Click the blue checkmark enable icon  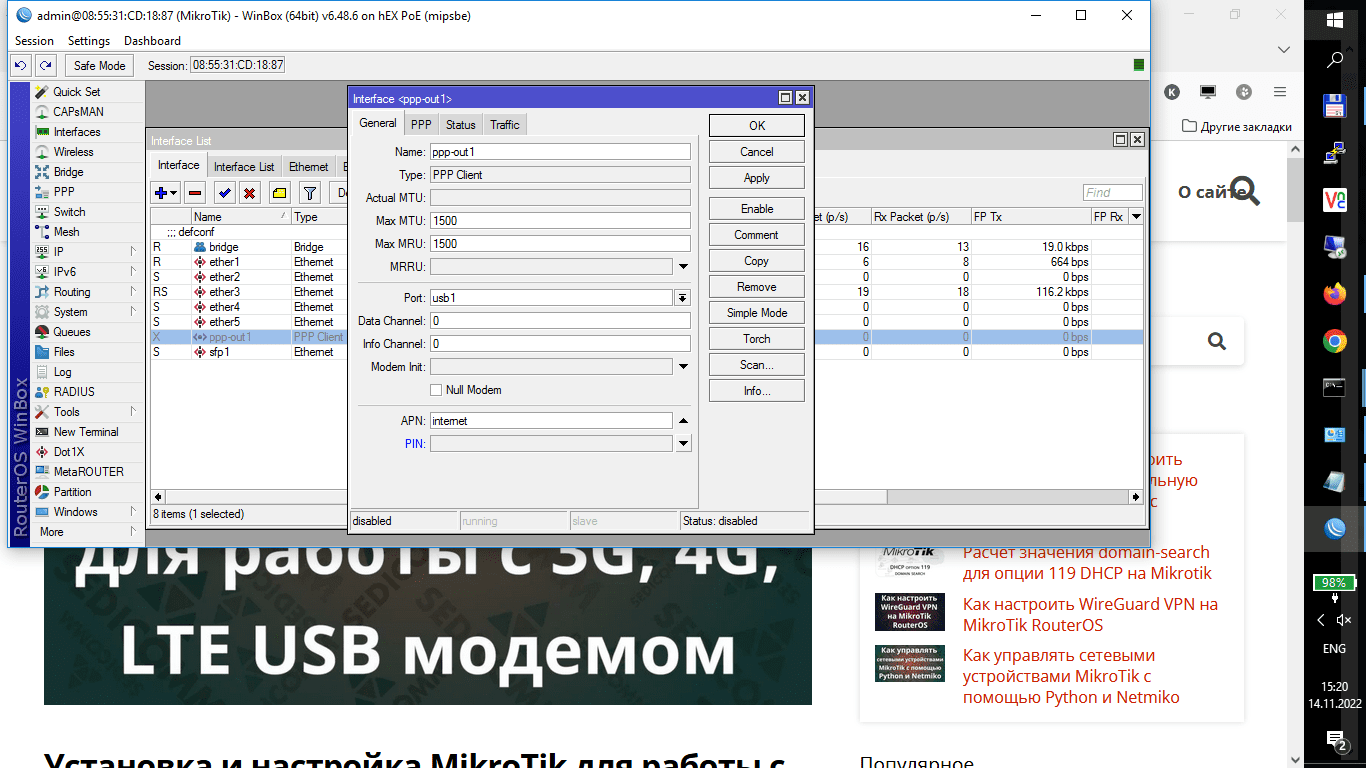pos(225,193)
